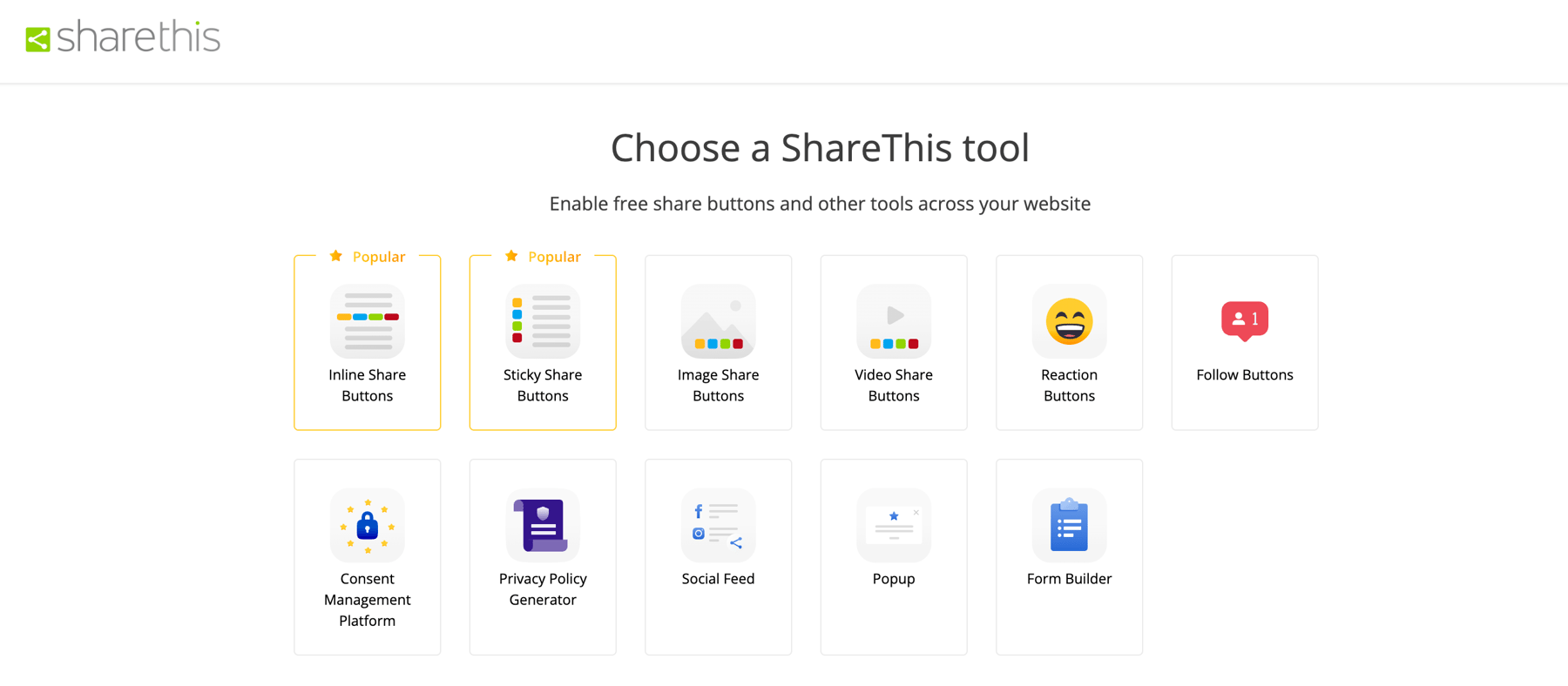1568x686 pixels.
Task: Click the blue Form Builder clipboard icon
Action: tap(1069, 526)
